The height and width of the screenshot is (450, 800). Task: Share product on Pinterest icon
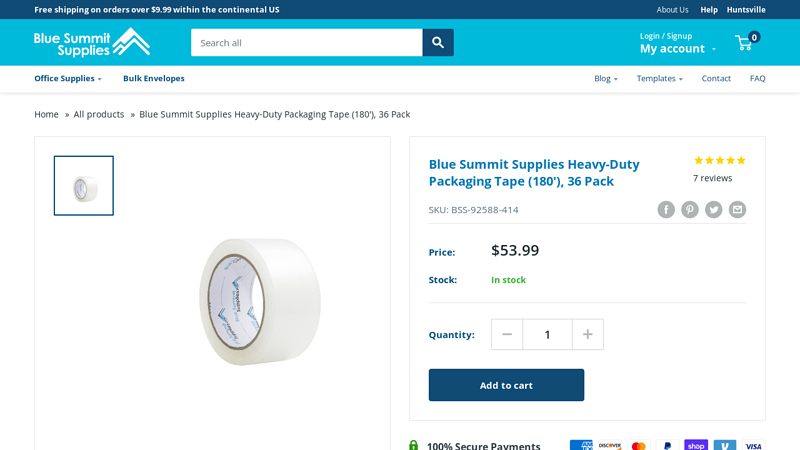690,209
